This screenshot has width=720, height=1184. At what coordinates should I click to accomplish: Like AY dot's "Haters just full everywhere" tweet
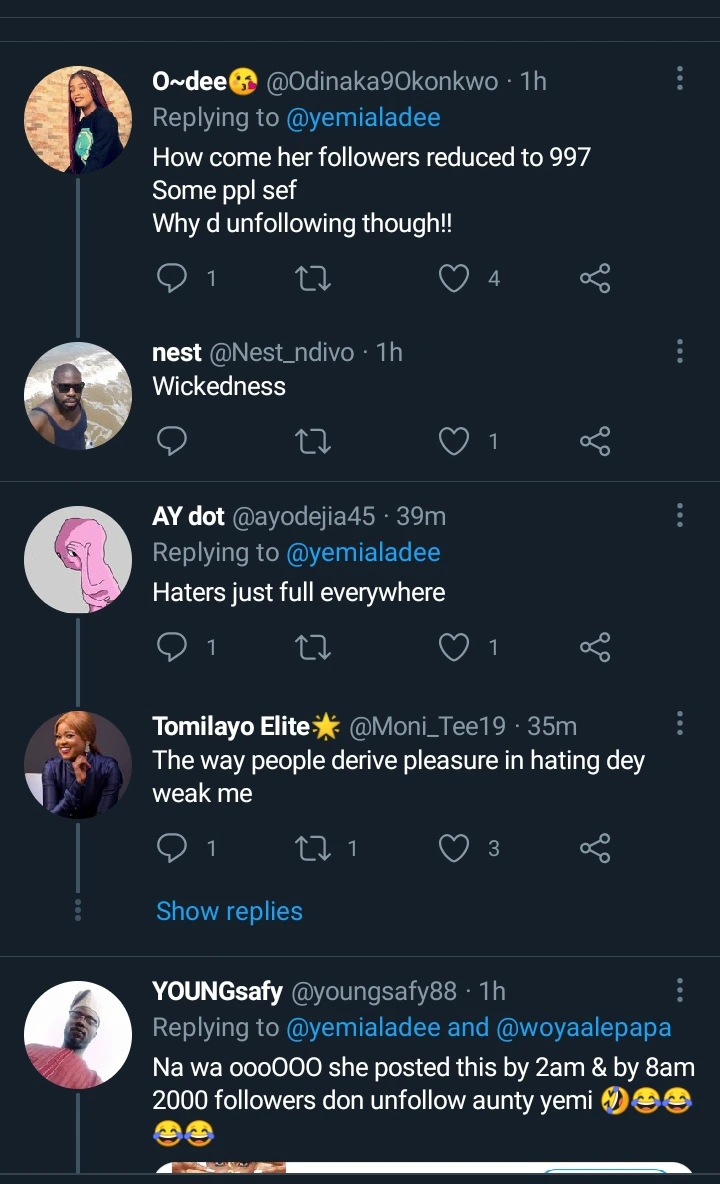pos(455,648)
